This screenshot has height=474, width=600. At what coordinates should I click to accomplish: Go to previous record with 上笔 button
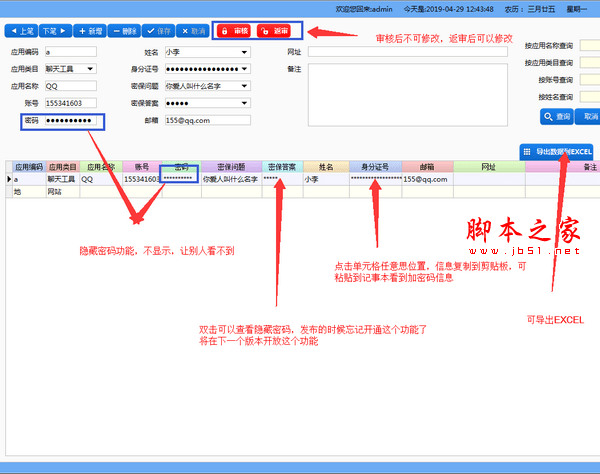pyautogui.click(x=21, y=31)
